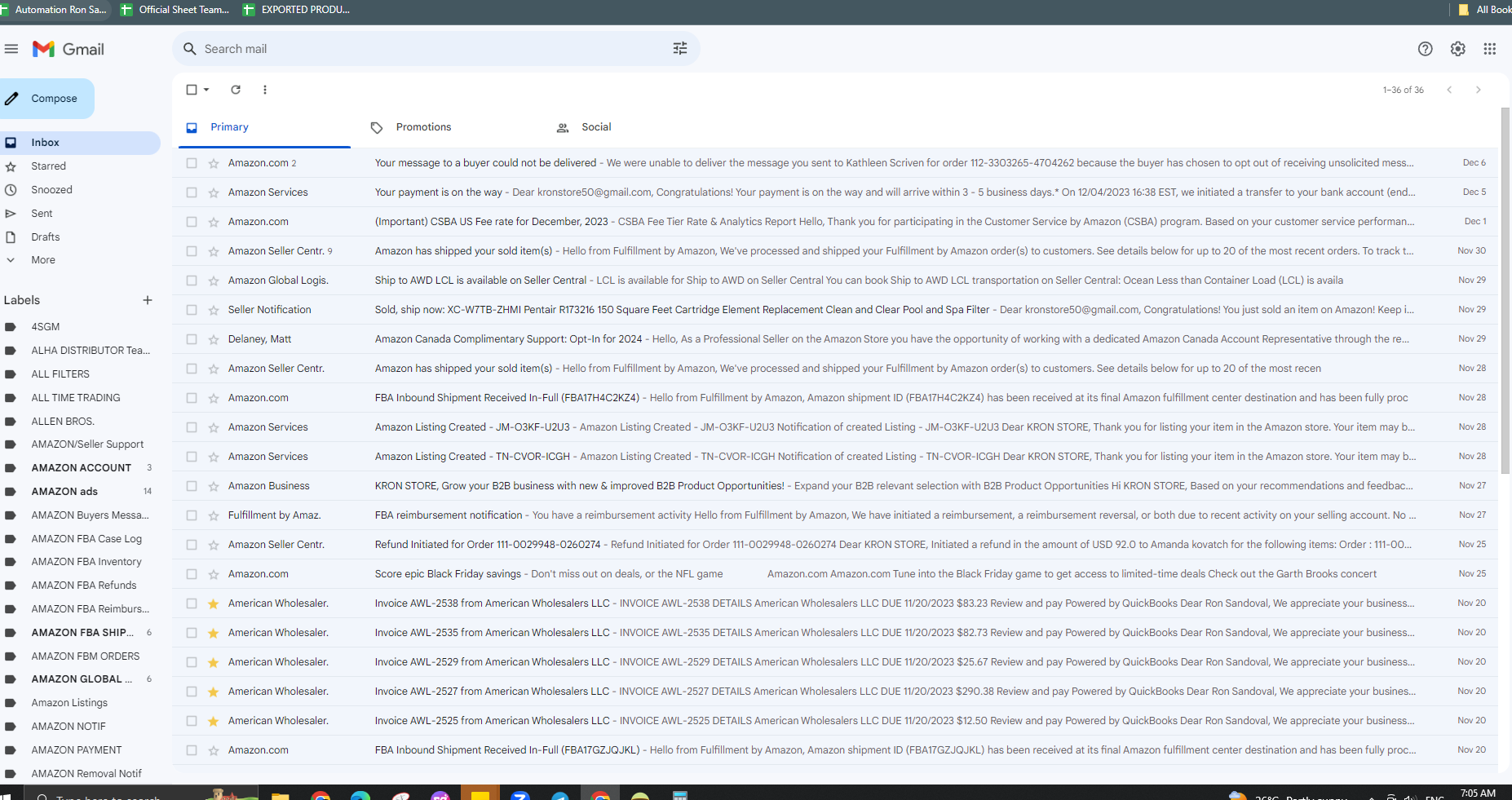This screenshot has width=1512, height=800.
Task: Go to the older messages page
Action: coord(1479,90)
